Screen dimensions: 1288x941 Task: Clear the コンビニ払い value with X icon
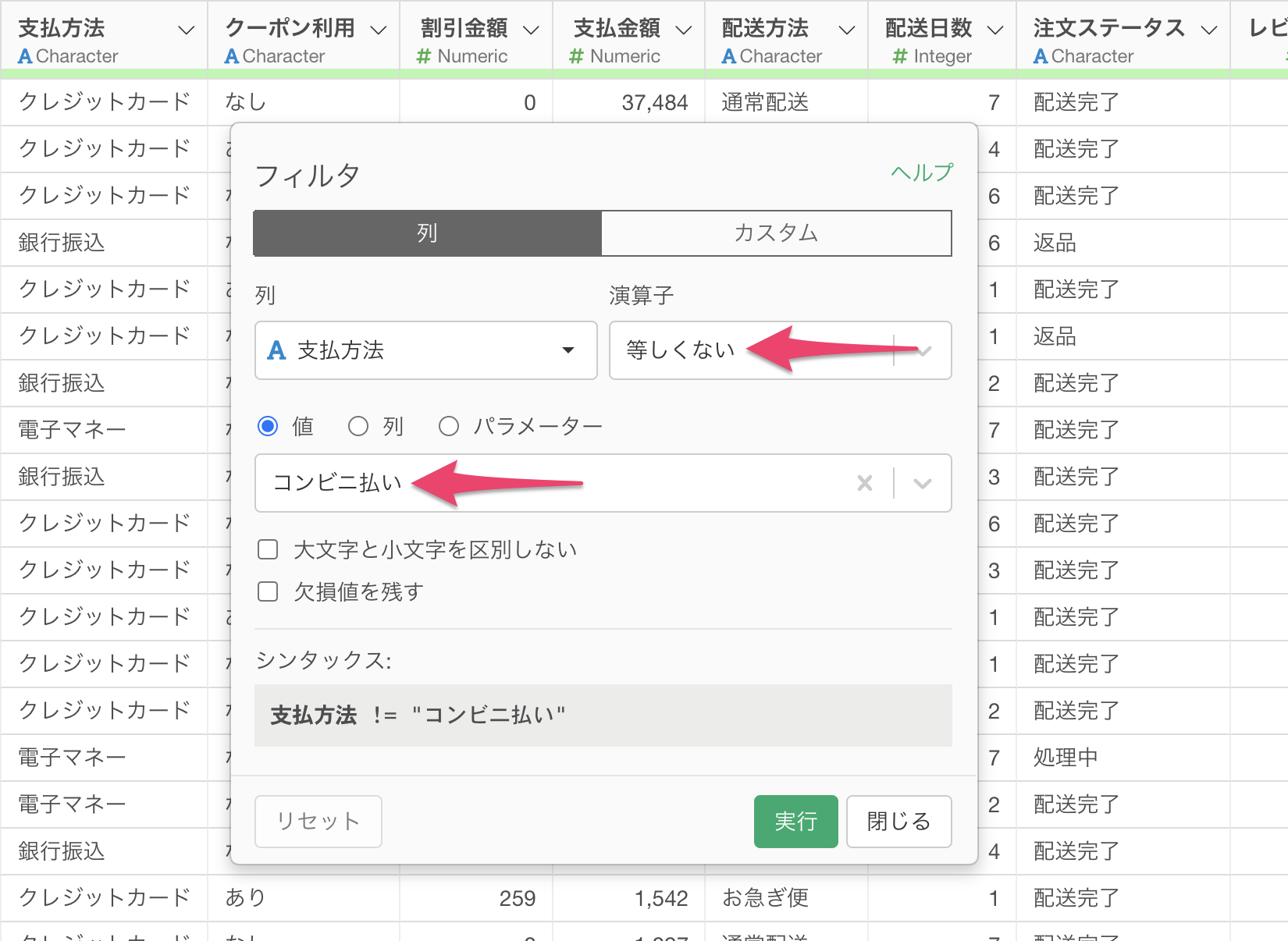pos(864,484)
